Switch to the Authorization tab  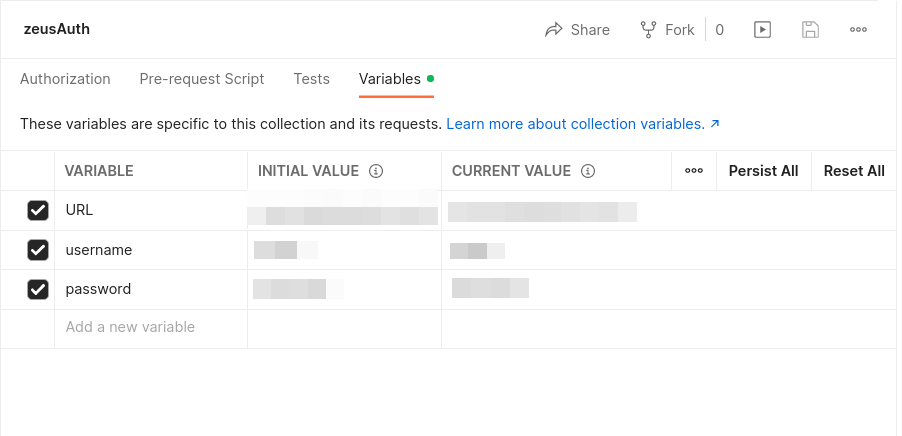(65, 79)
